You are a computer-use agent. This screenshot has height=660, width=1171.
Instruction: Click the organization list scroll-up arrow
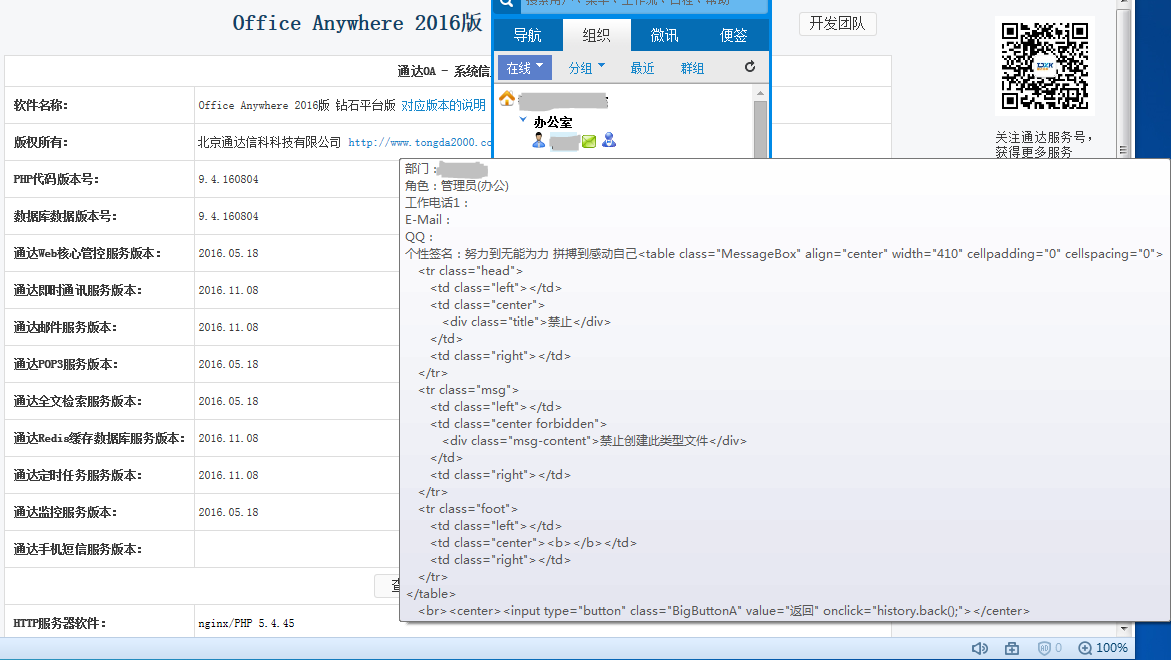click(760, 93)
